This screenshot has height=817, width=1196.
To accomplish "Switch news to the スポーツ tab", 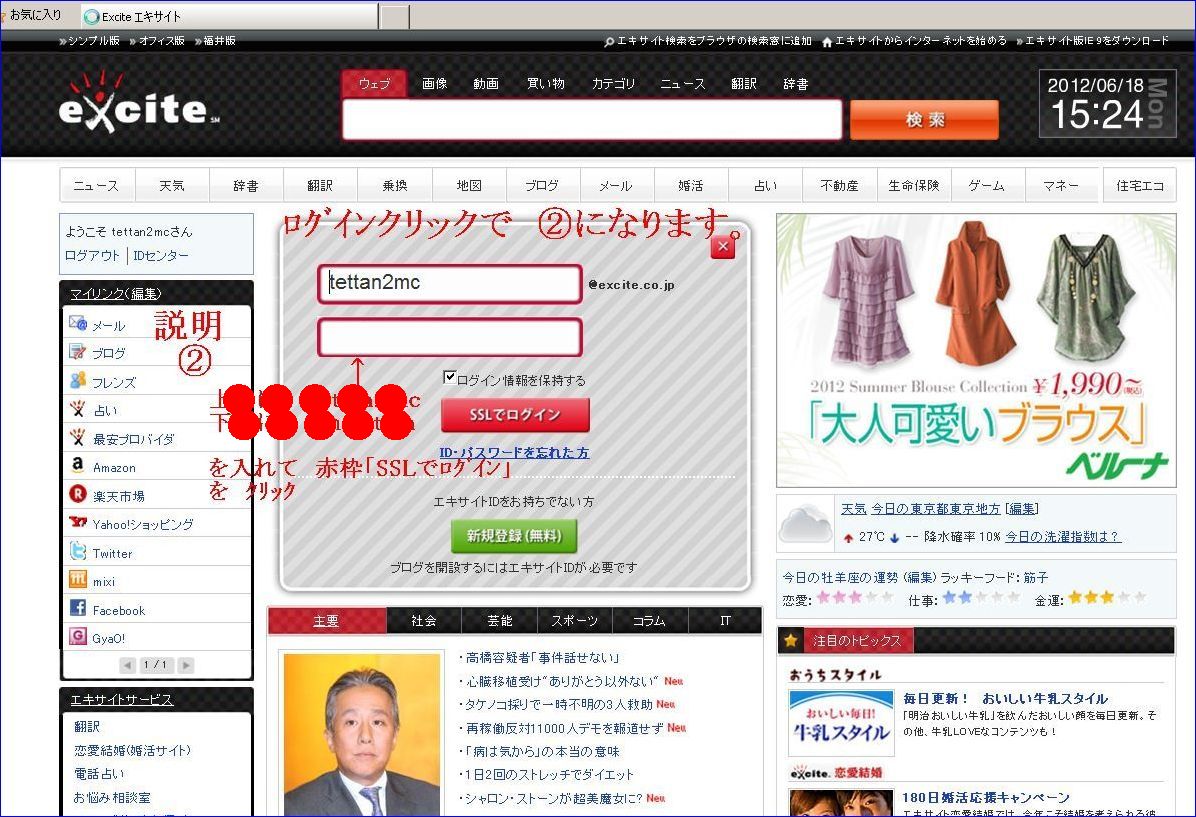I will [574, 621].
